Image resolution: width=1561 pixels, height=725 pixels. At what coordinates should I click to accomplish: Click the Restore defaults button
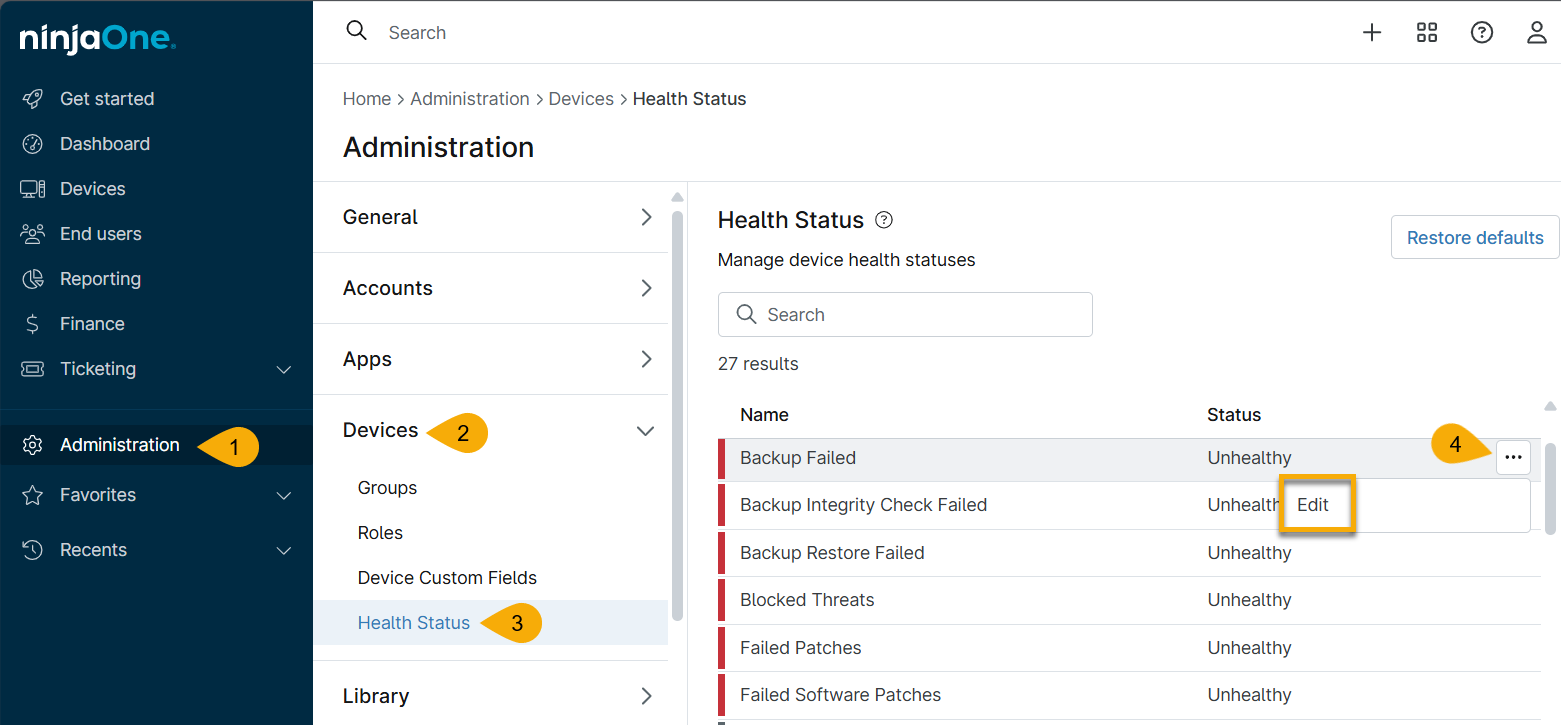coord(1474,237)
